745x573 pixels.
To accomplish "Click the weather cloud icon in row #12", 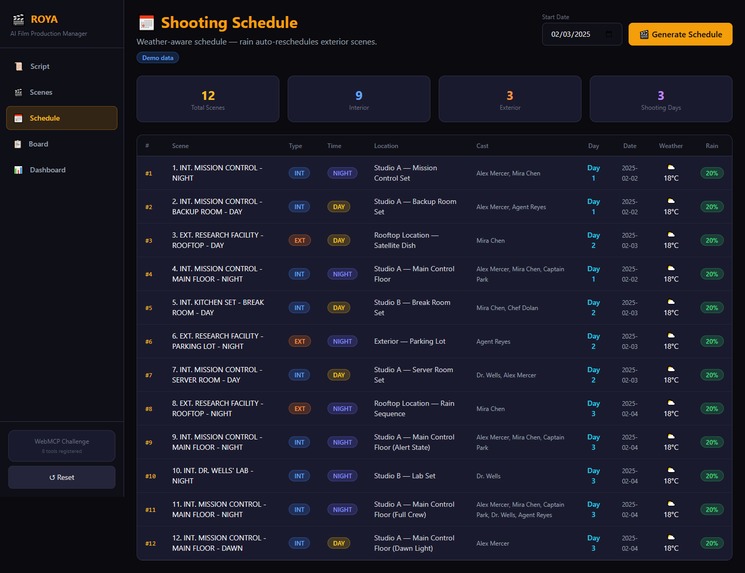I will [671, 537].
